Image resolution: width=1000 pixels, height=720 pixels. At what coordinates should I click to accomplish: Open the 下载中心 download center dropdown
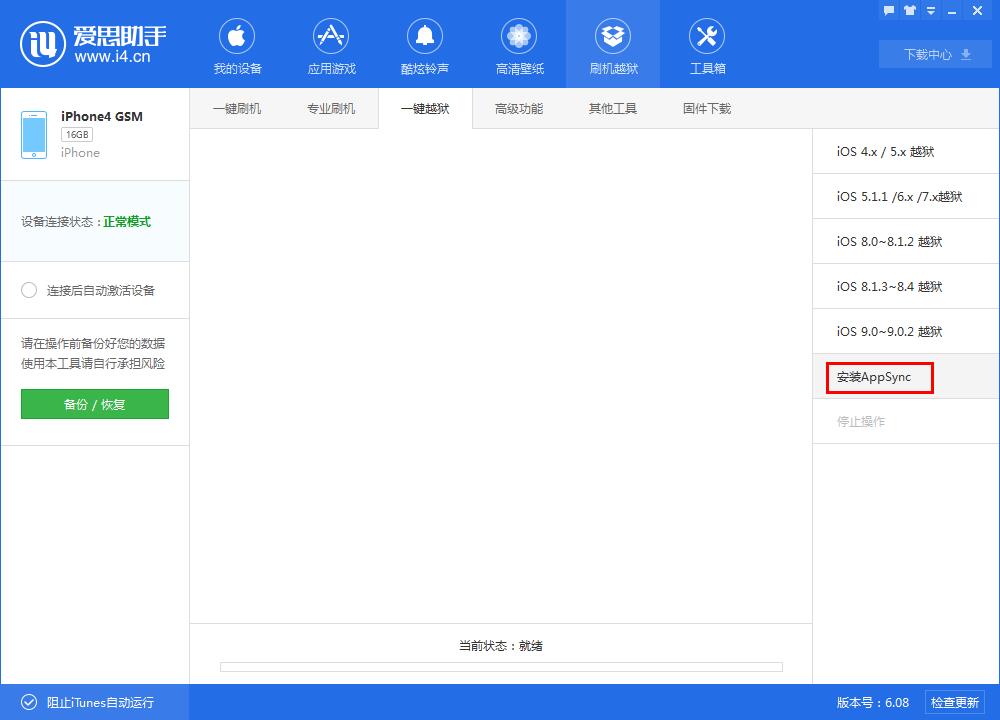coord(934,55)
